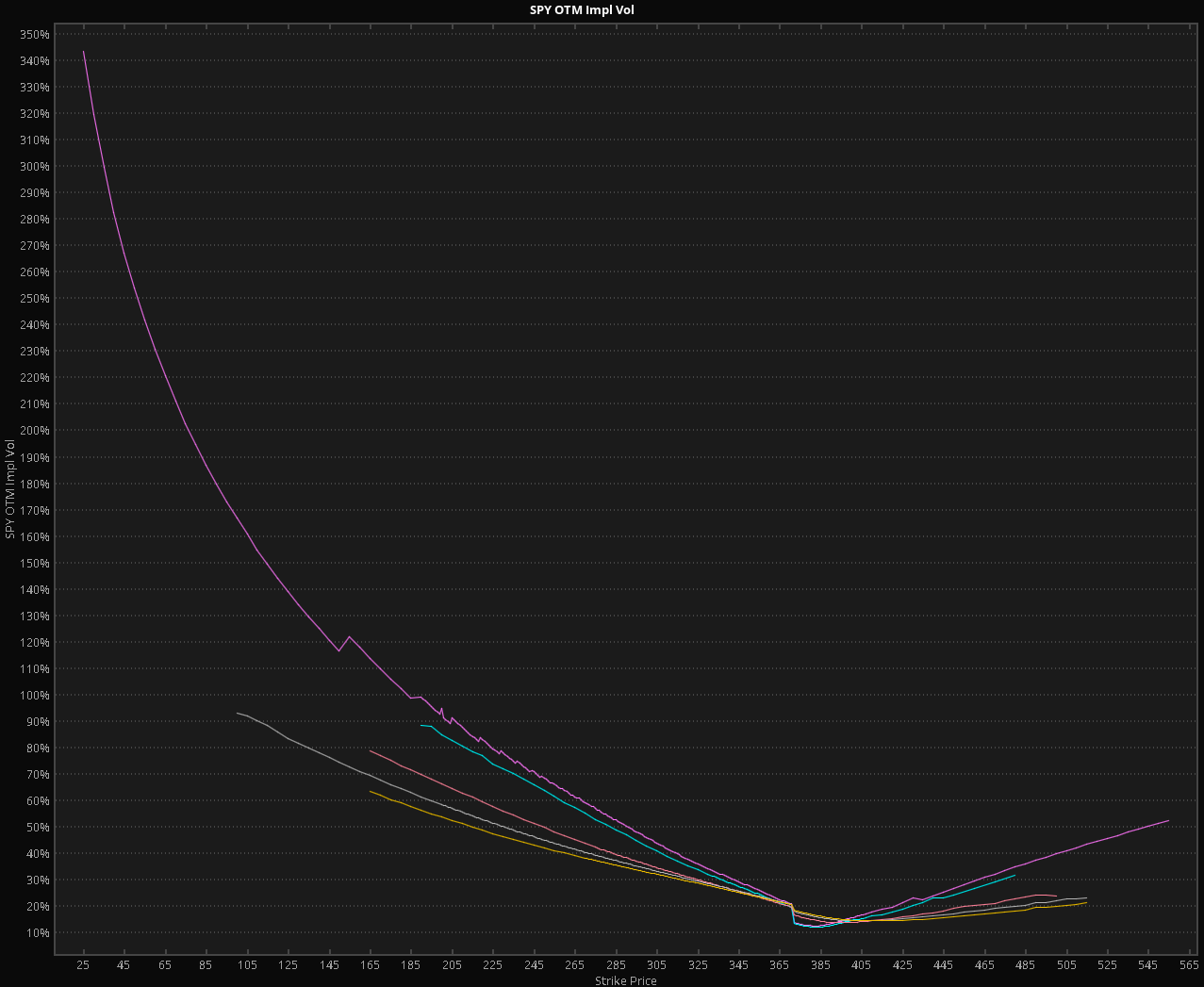Click the "120%" y-axis tick label
This screenshot has width=1204, height=987.
[34, 643]
